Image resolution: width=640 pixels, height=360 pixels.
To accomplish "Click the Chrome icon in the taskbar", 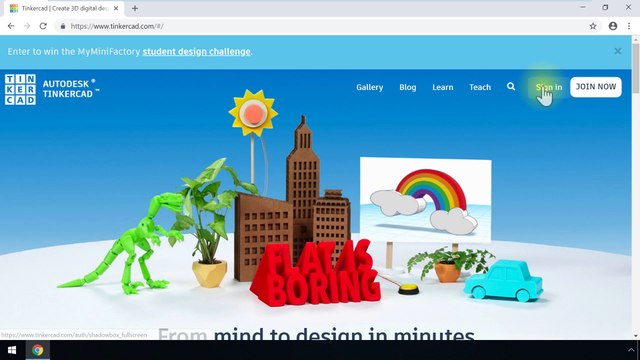I will 38,350.
